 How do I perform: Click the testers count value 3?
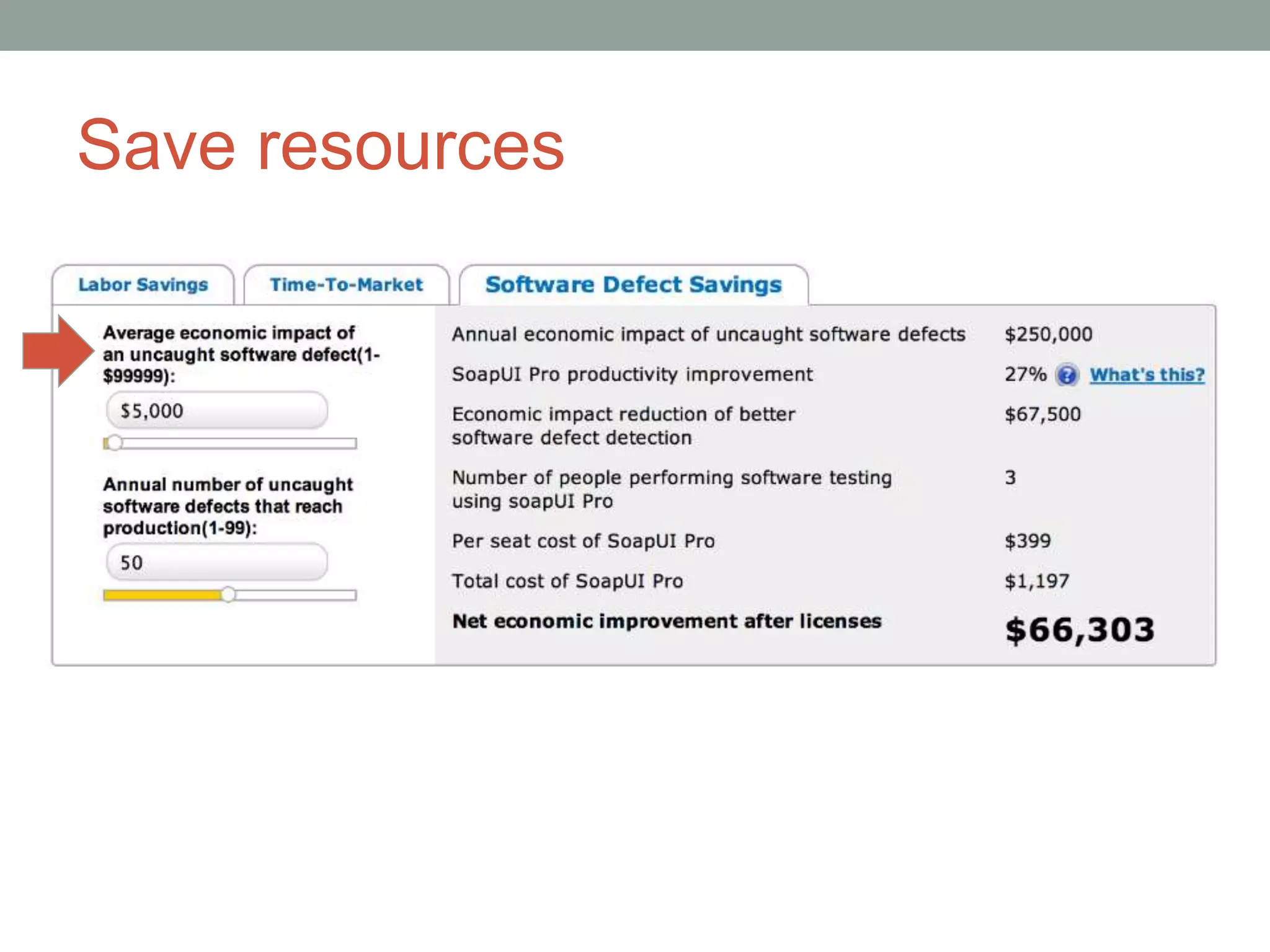(x=1010, y=477)
